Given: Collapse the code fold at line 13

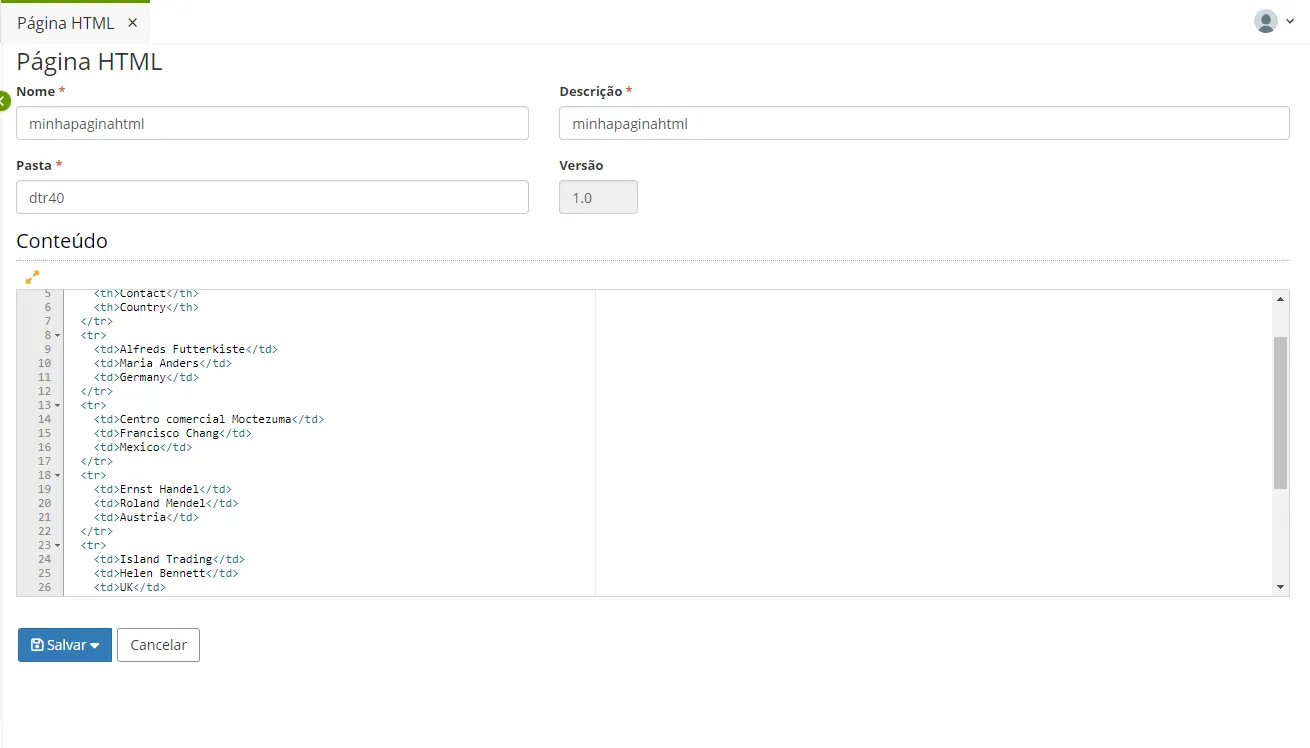Looking at the screenshot, I should pyautogui.click(x=57, y=405).
